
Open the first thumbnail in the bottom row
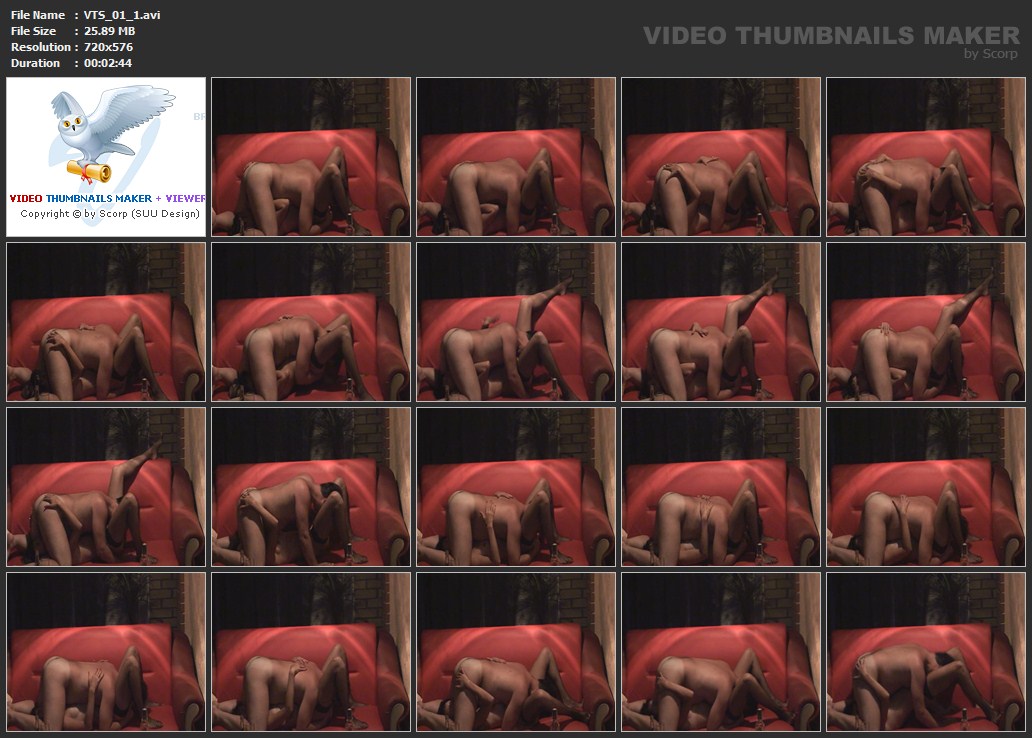106,652
